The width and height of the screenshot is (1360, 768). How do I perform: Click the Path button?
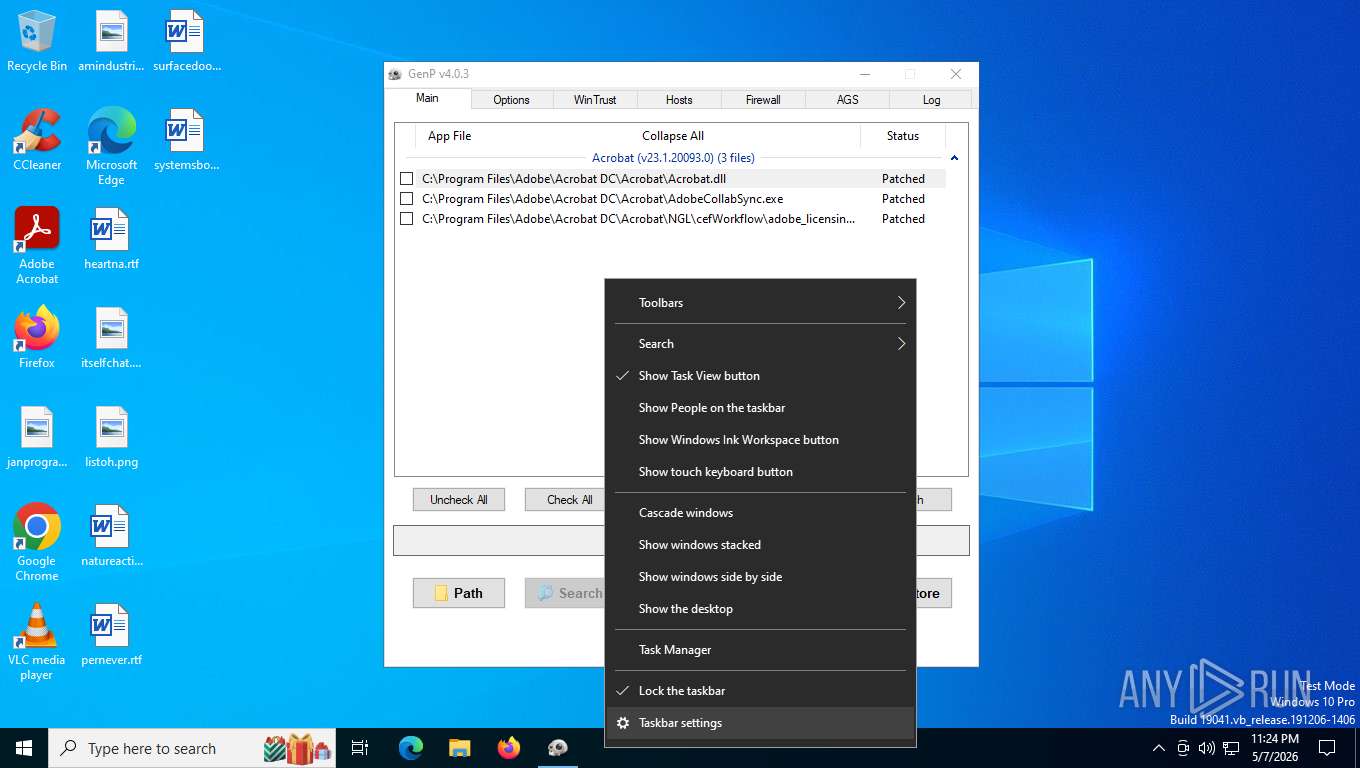pos(459,593)
